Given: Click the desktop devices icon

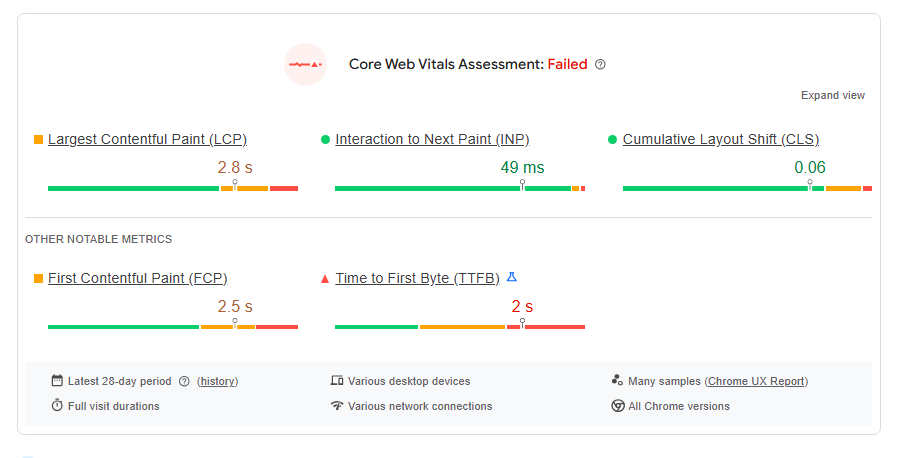Looking at the screenshot, I should coord(337,381).
